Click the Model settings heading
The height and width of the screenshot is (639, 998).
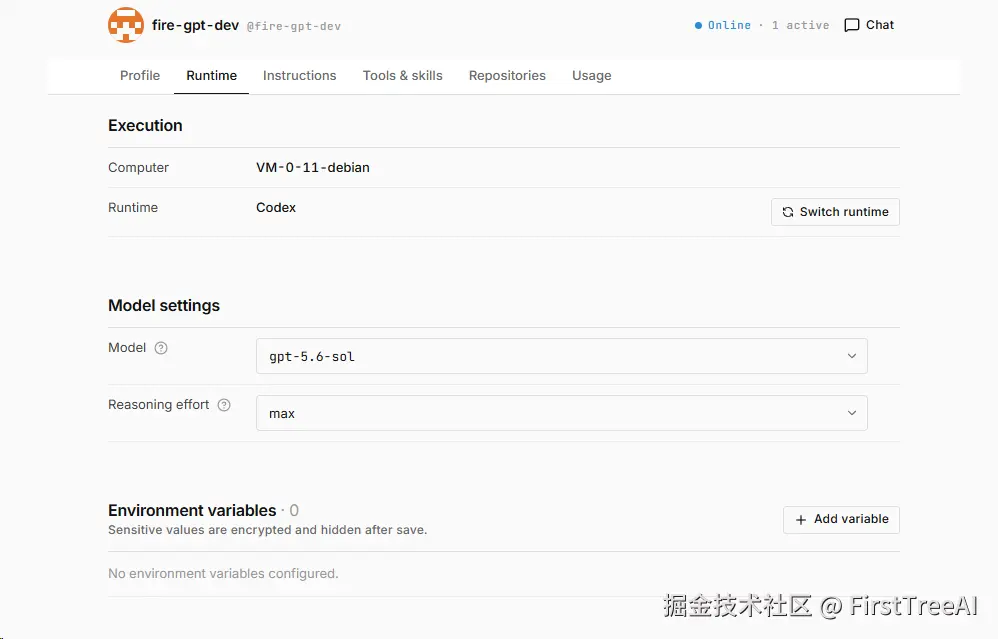coord(164,305)
